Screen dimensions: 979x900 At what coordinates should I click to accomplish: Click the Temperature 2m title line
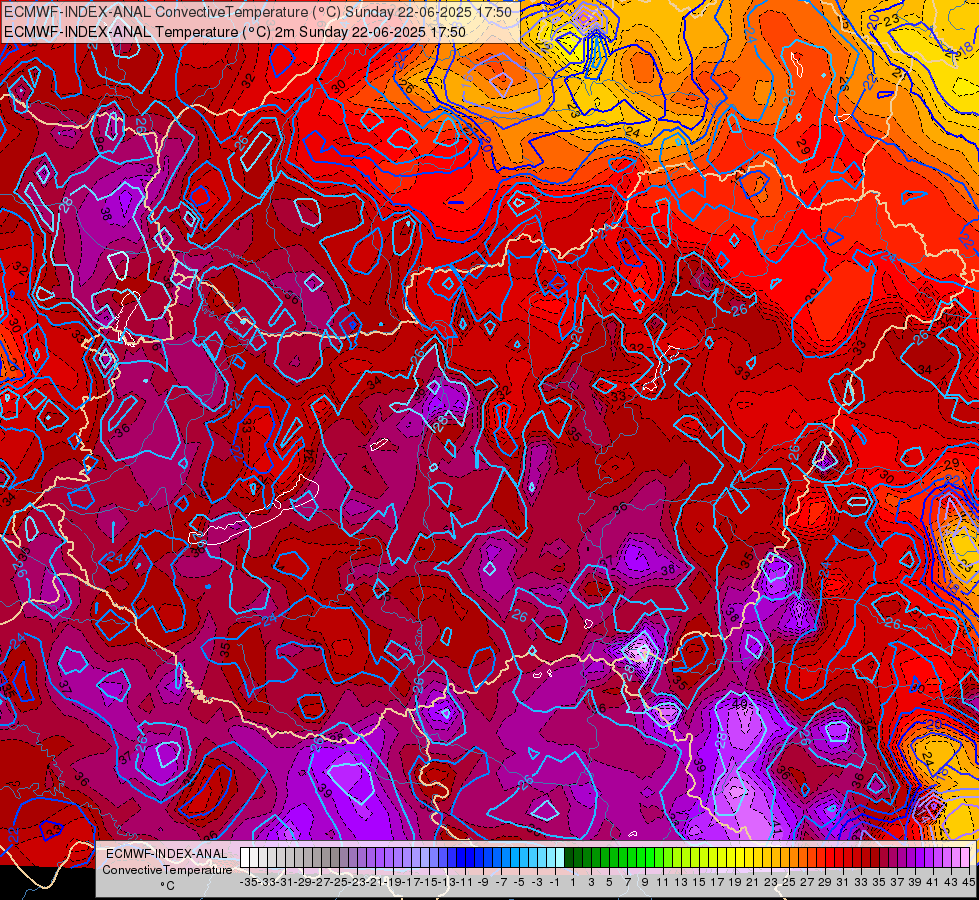pos(235,32)
